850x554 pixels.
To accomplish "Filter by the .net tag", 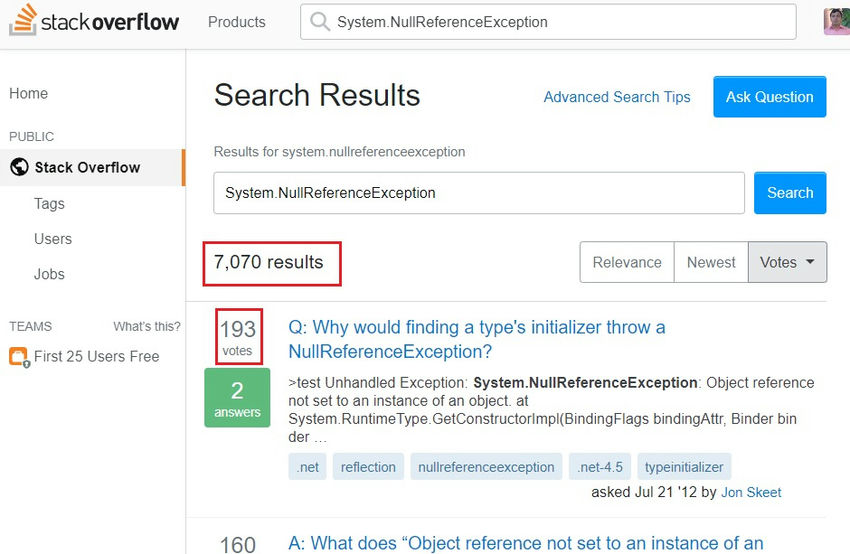I will point(307,467).
